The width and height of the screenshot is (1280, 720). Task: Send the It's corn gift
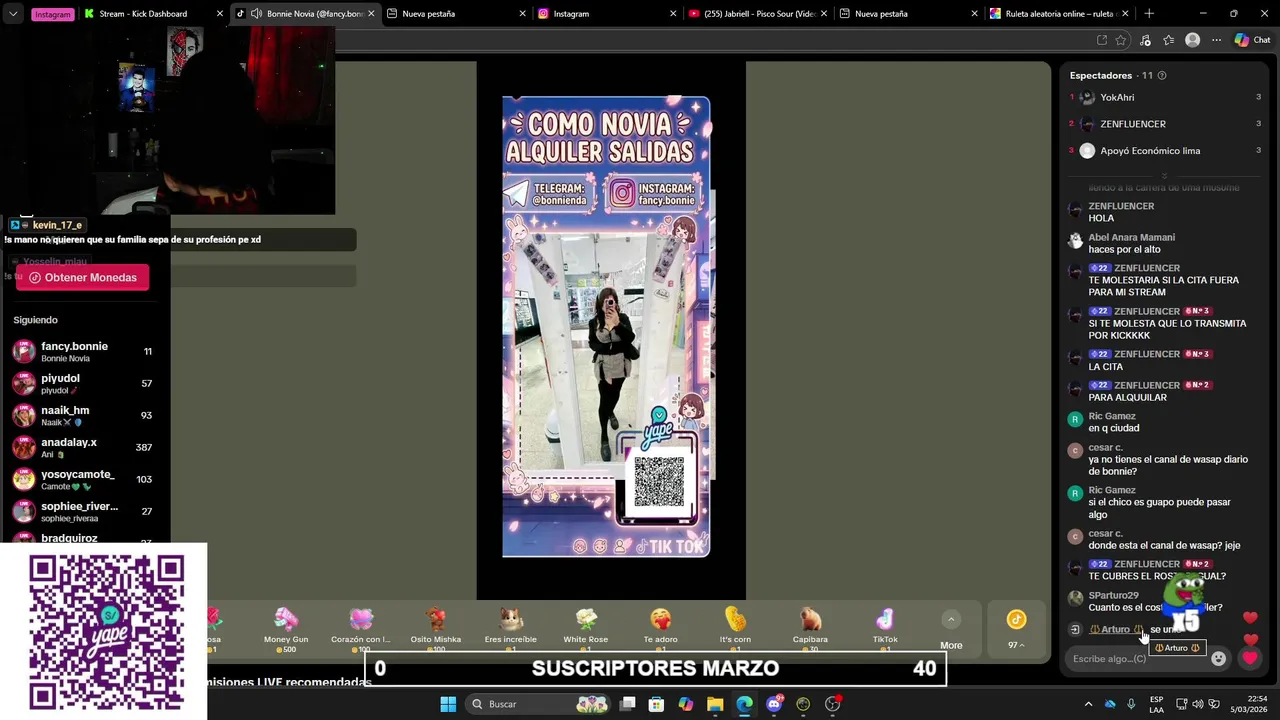pyautogui.click(x=735, y=629)
